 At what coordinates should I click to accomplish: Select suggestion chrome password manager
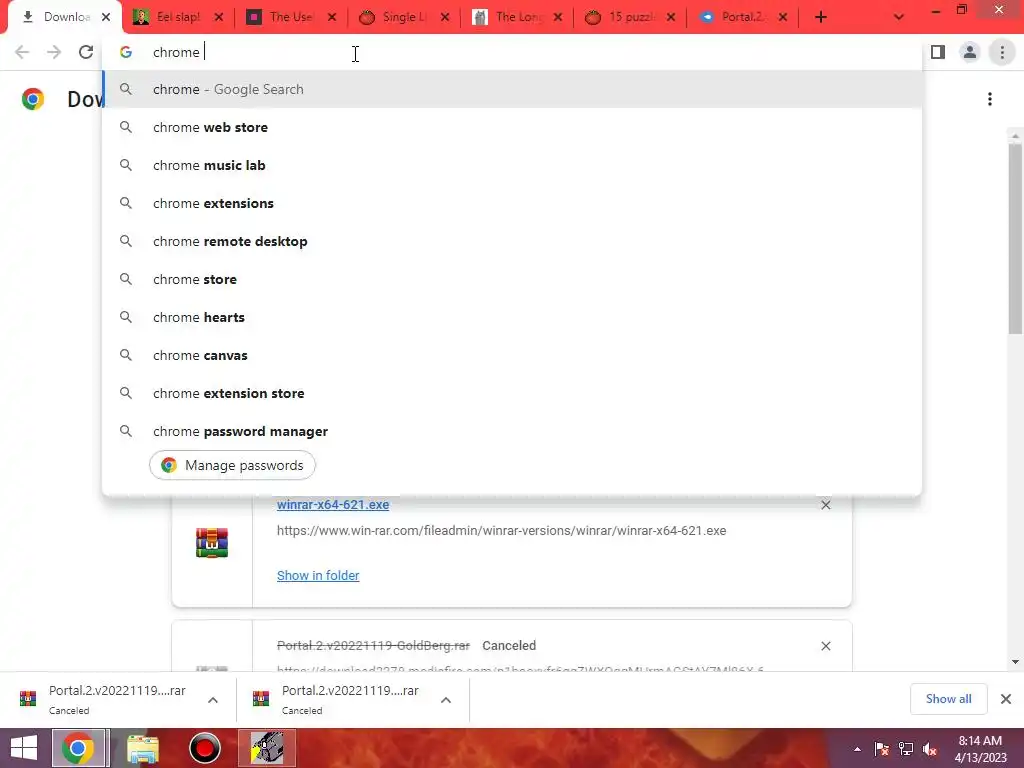[512, 431]
